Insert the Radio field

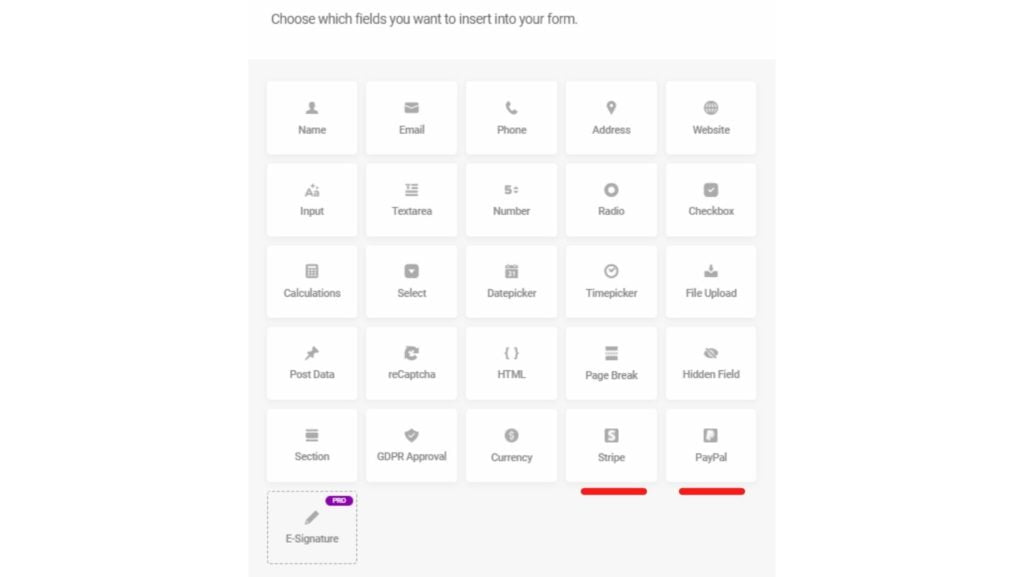(x=611, y=200)
